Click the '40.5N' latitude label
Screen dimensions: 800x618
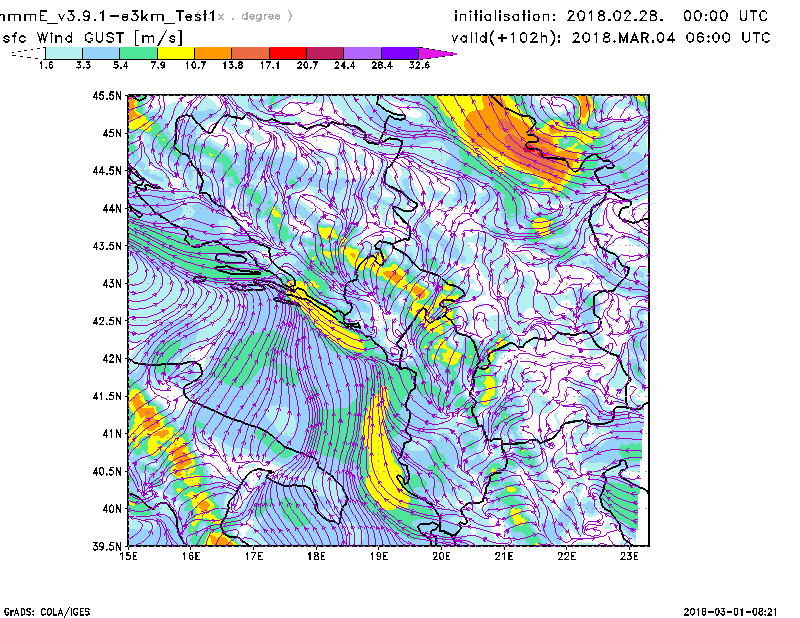coord(107,471)
